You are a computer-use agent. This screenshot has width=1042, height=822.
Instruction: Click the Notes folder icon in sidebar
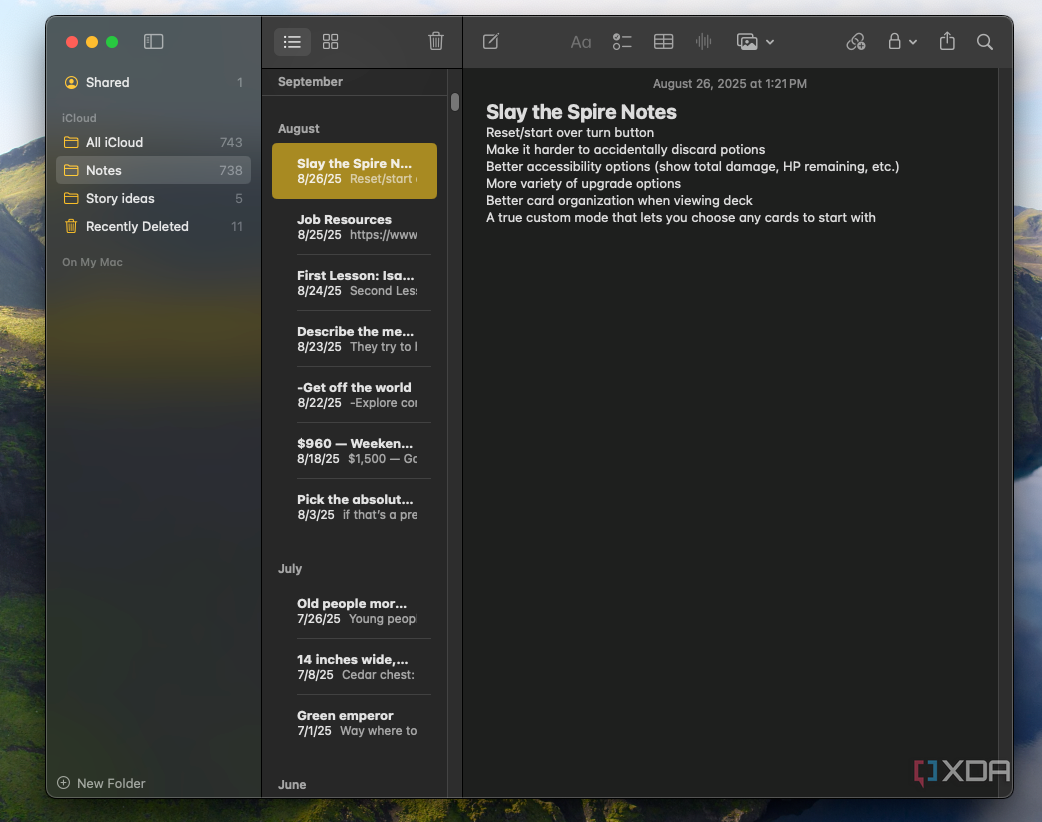[71, 170]
